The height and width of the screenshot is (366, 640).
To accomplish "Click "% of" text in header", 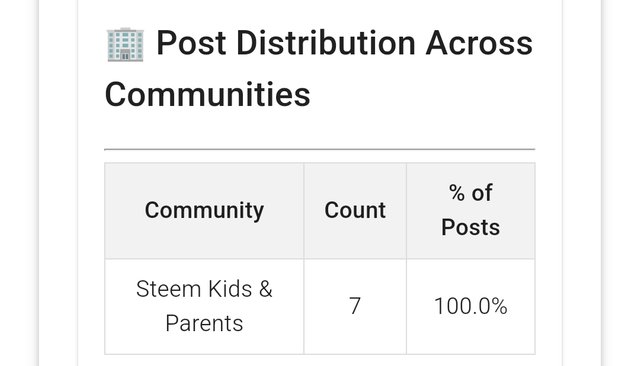I will 471,193.
